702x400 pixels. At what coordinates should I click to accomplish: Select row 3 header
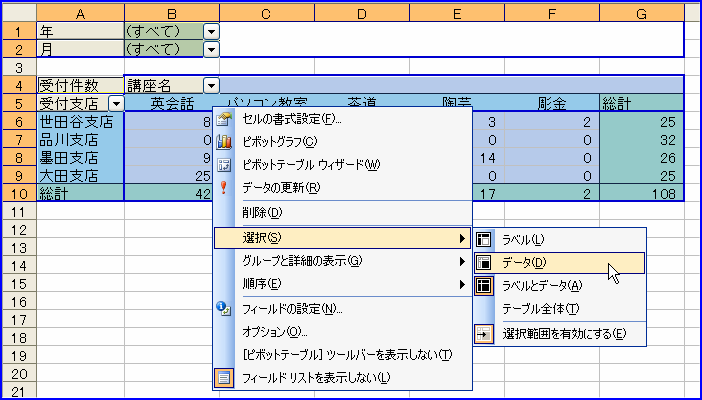[x=19, y=67]
